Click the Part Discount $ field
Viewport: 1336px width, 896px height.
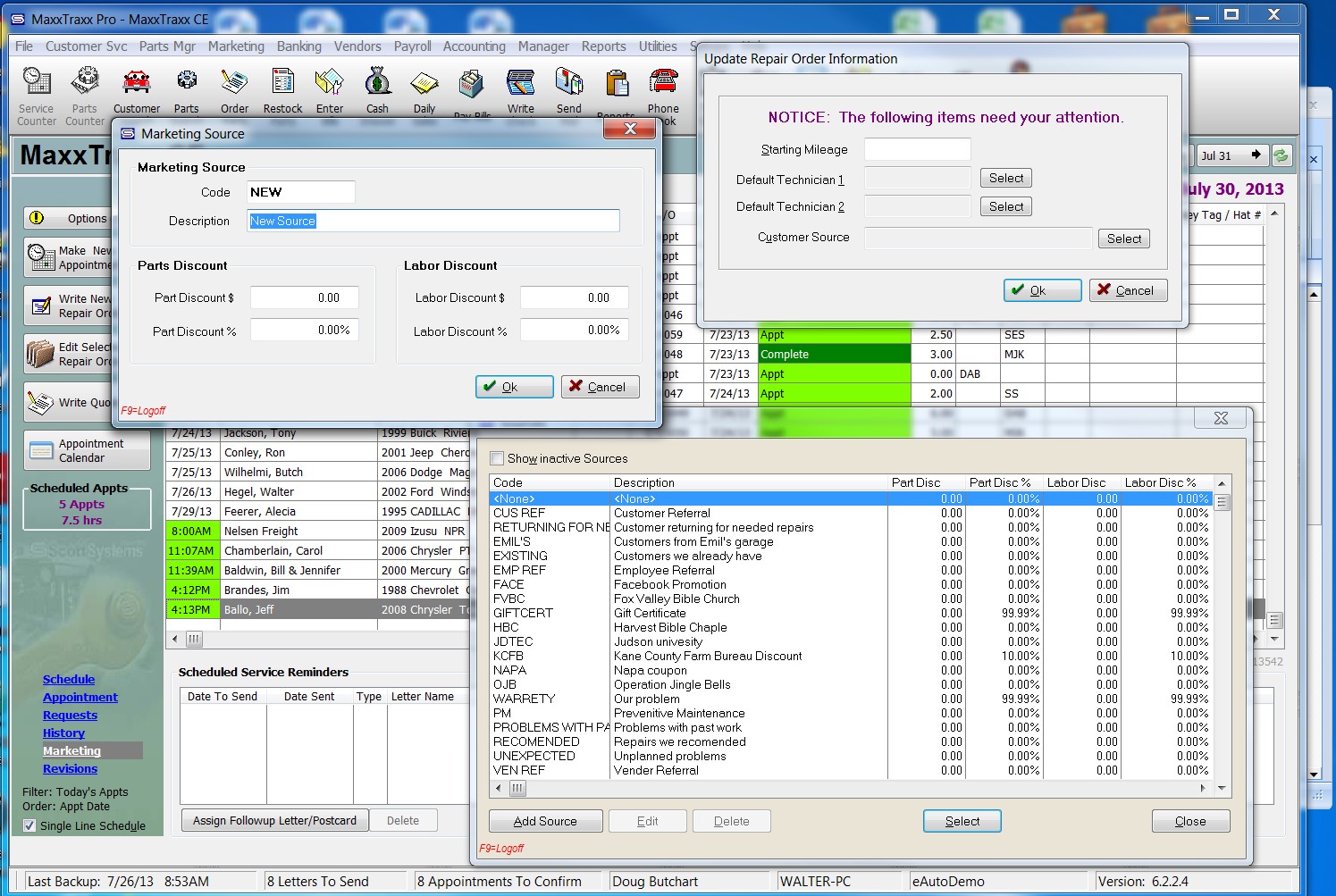click(x=305, y=297)
